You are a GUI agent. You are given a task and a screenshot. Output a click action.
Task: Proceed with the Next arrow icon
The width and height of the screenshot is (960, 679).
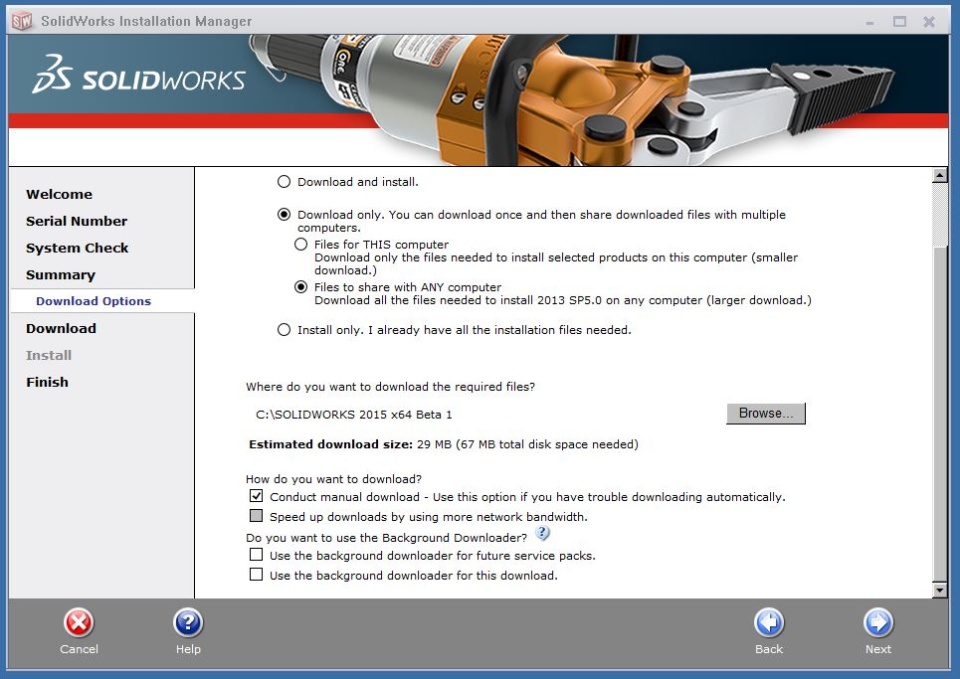point(878,623)
